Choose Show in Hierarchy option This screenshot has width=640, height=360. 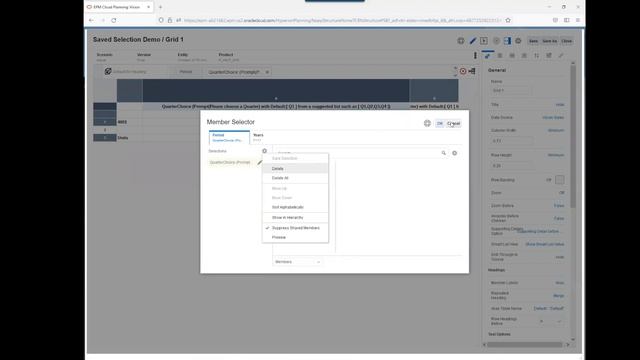295,218
